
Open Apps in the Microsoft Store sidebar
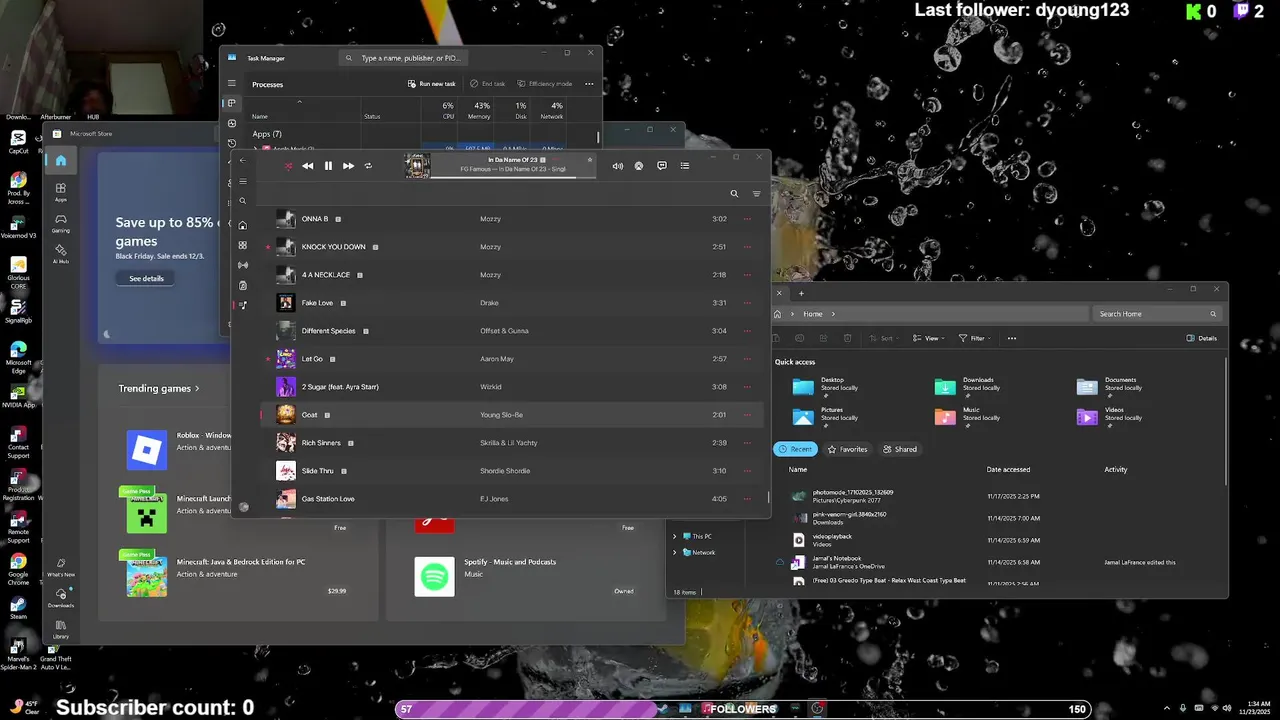coord(61,192)
